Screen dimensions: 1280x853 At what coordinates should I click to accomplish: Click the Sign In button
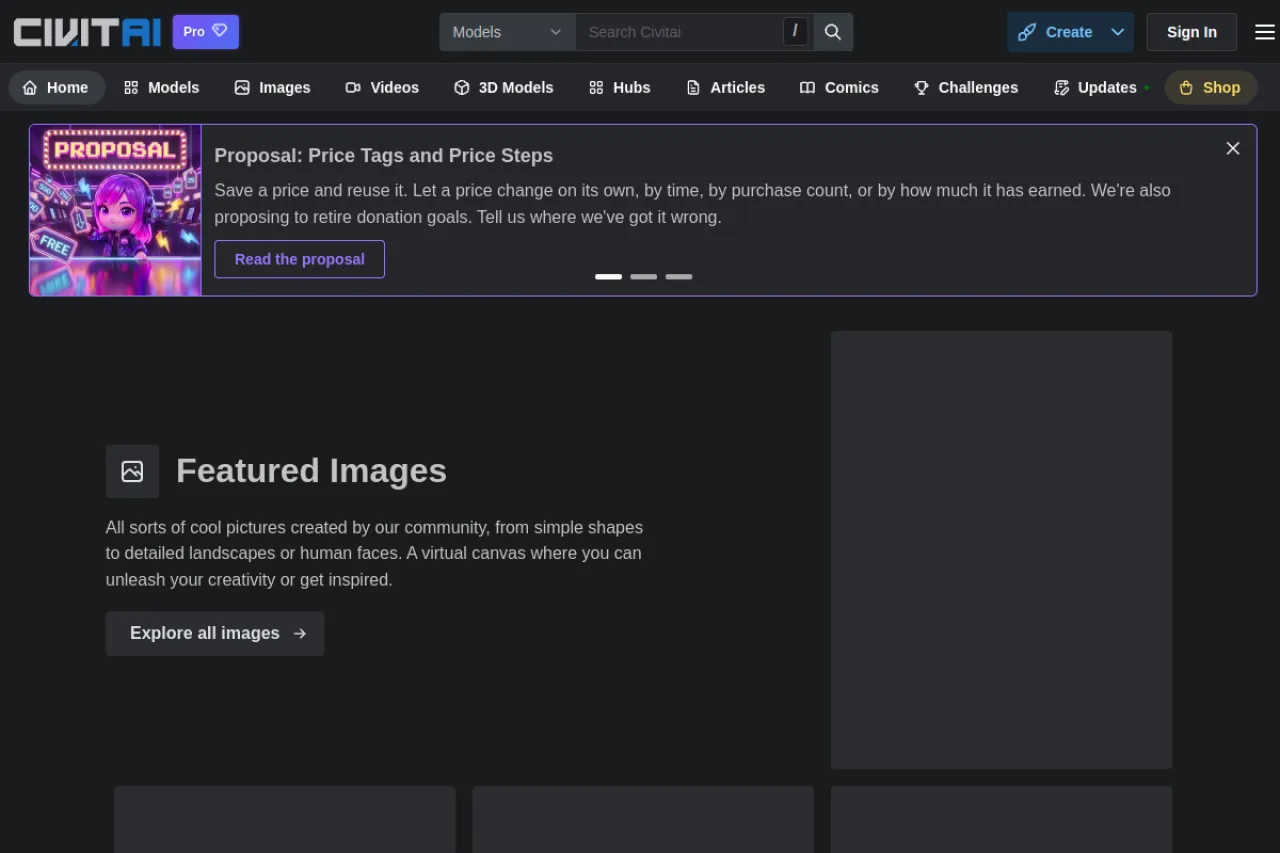1192,32
